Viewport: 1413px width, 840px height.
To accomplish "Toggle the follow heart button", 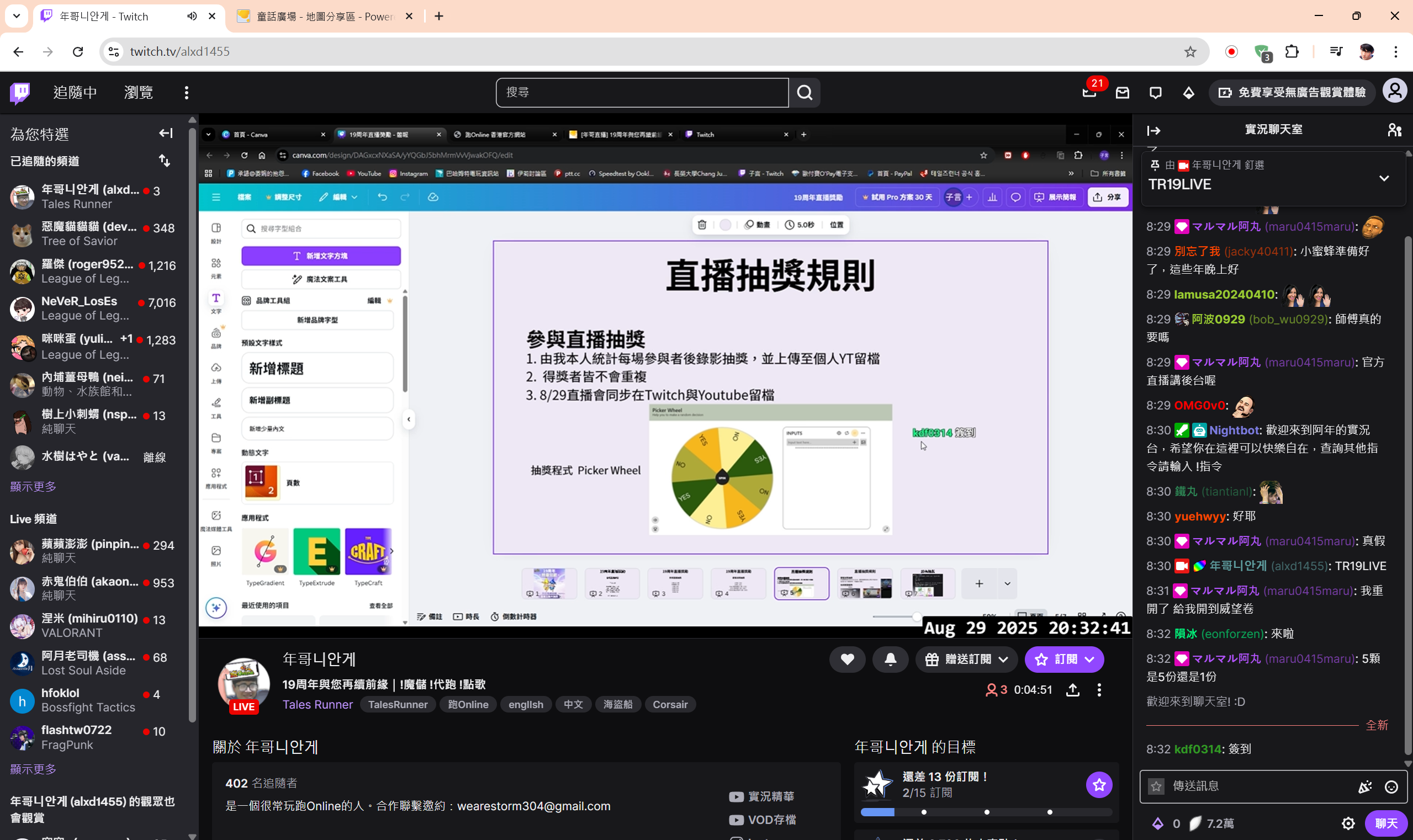I will tap(846, 659).
